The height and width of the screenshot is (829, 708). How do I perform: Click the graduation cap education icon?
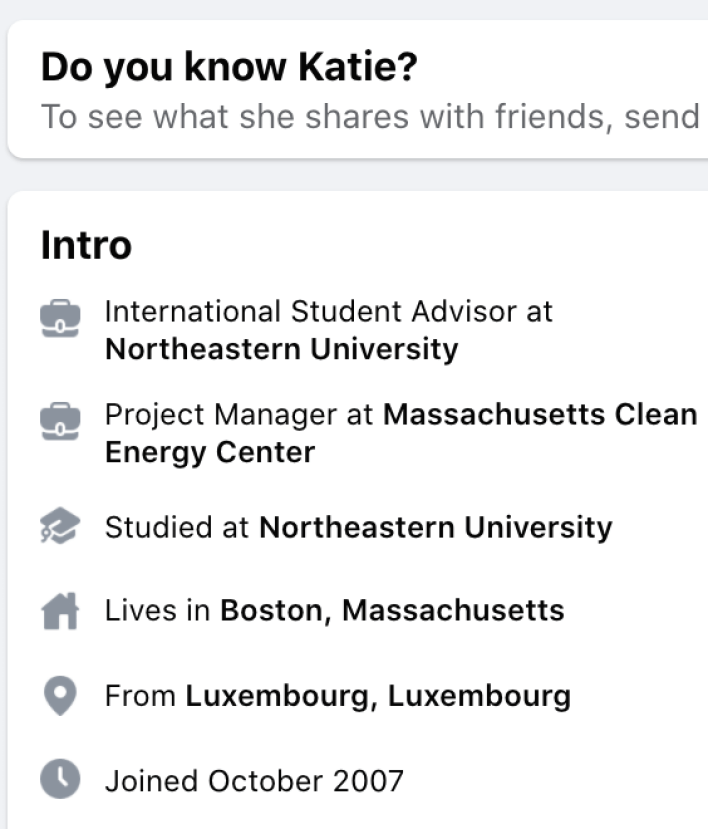(60, 527)
